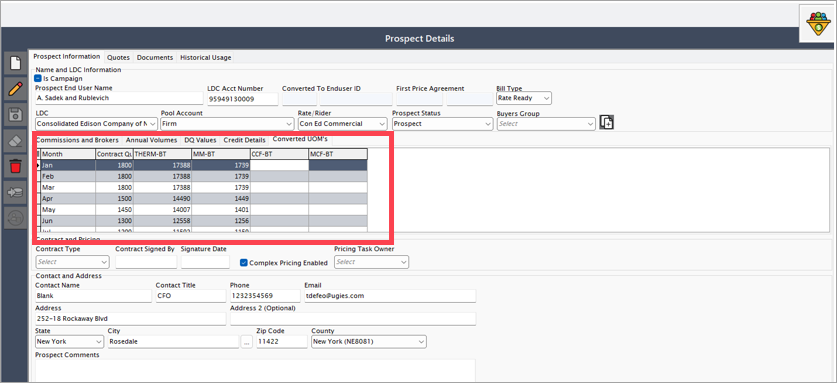Click the funnel logo icon top right
837x383 pixels.
click(x=817, y=24)
